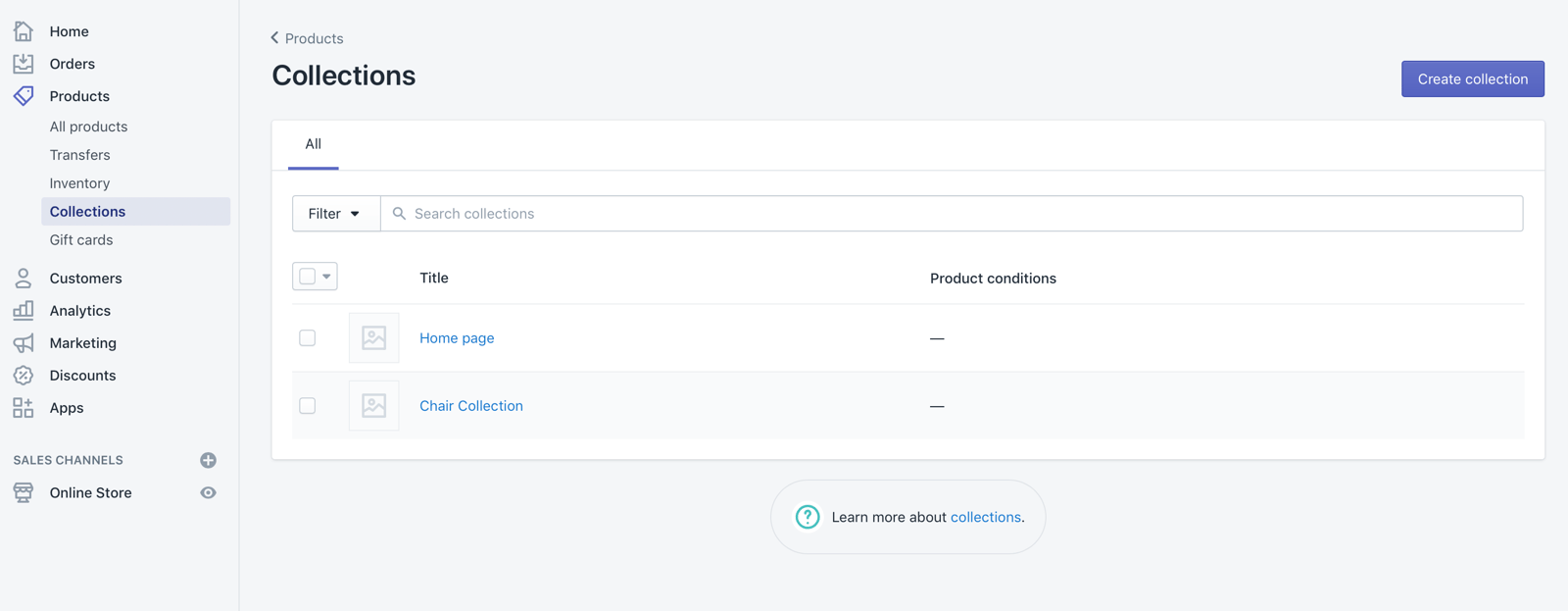Expand the bulk select dropdown arrow
Image resolution: width=1568 pixels, height=611 pixels.
click(x=327, y=277)
